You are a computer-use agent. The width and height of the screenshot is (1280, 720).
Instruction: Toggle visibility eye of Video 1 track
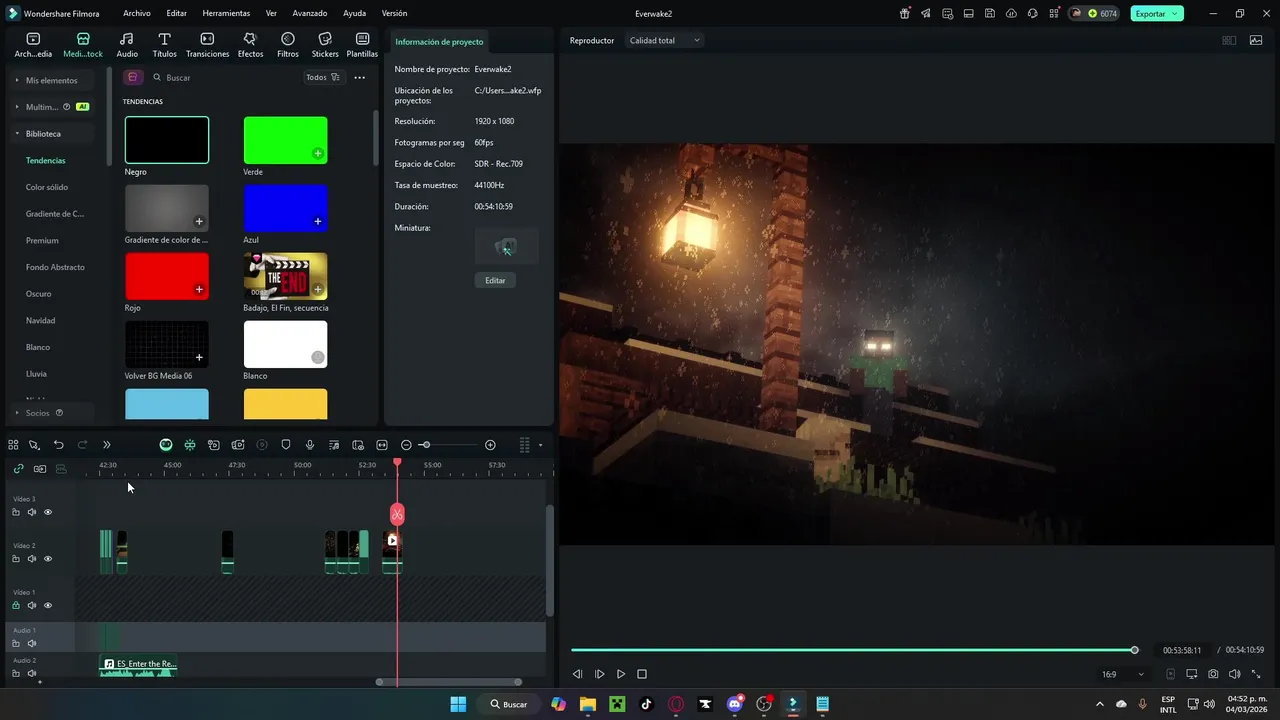pos(48,605)
